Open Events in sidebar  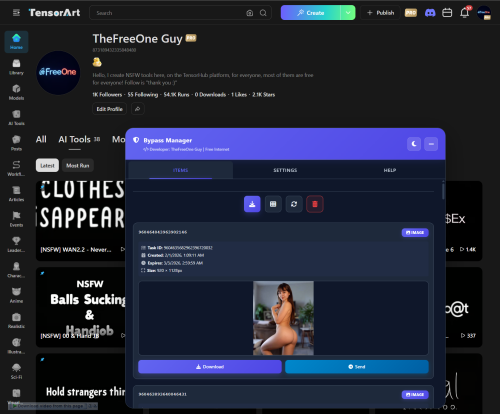click(16, 219)
